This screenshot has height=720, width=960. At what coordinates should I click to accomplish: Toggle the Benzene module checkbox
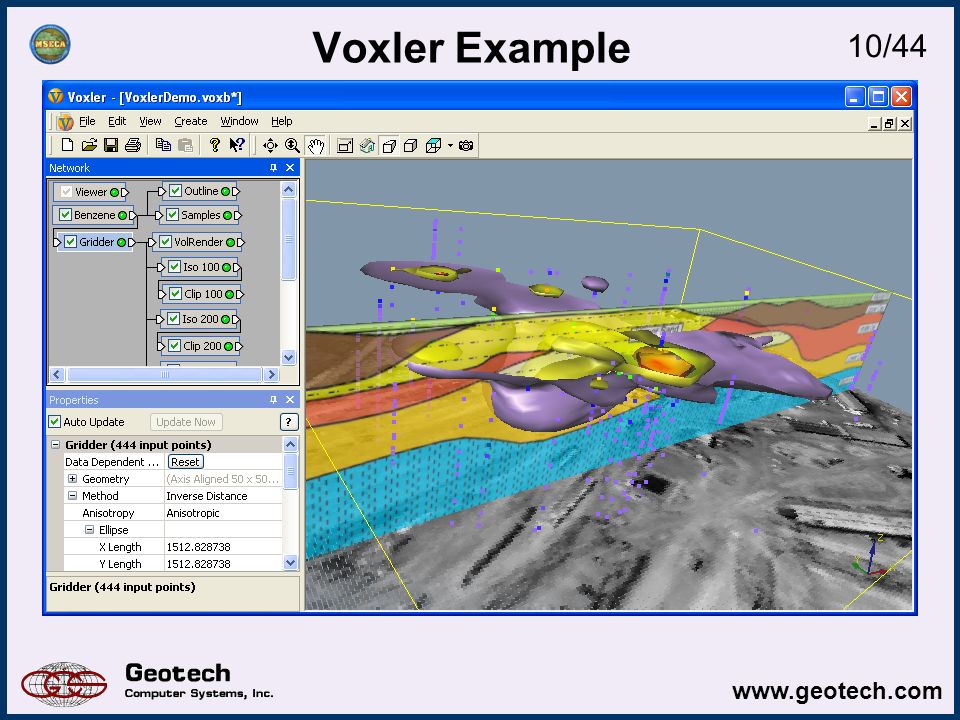[66, 215]
